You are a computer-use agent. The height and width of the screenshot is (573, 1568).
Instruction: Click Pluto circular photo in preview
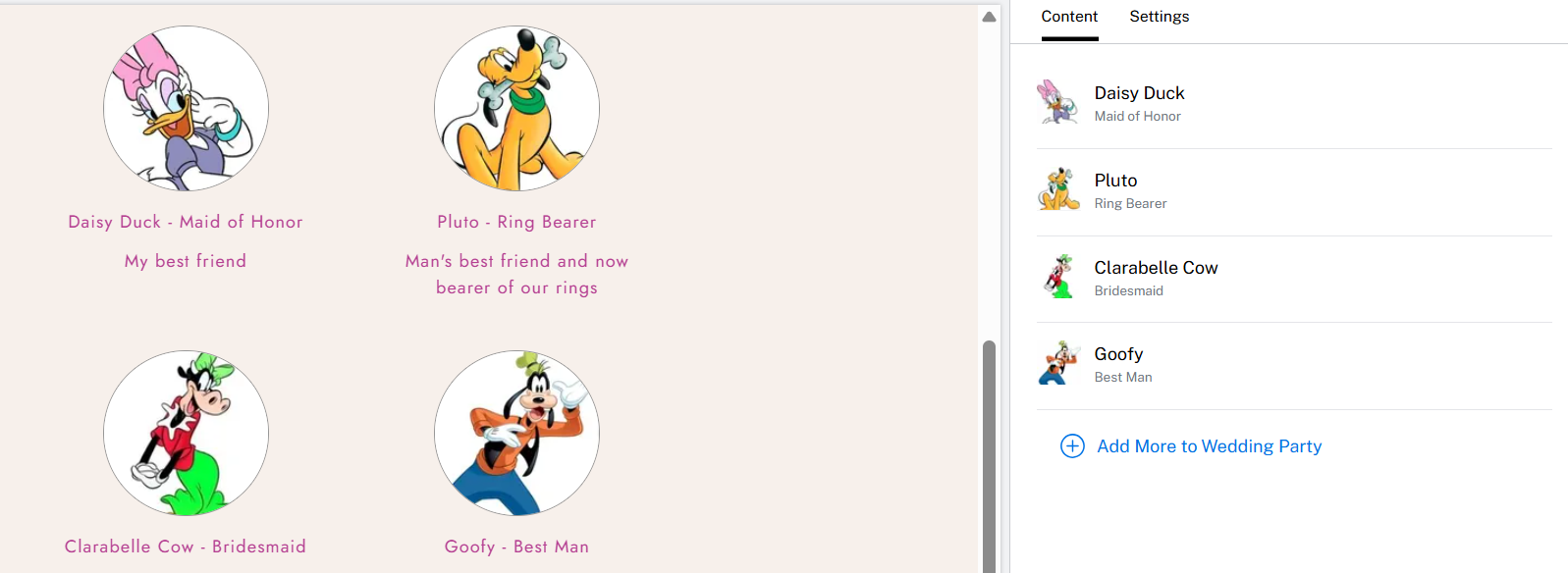click(x=516, y=108)
